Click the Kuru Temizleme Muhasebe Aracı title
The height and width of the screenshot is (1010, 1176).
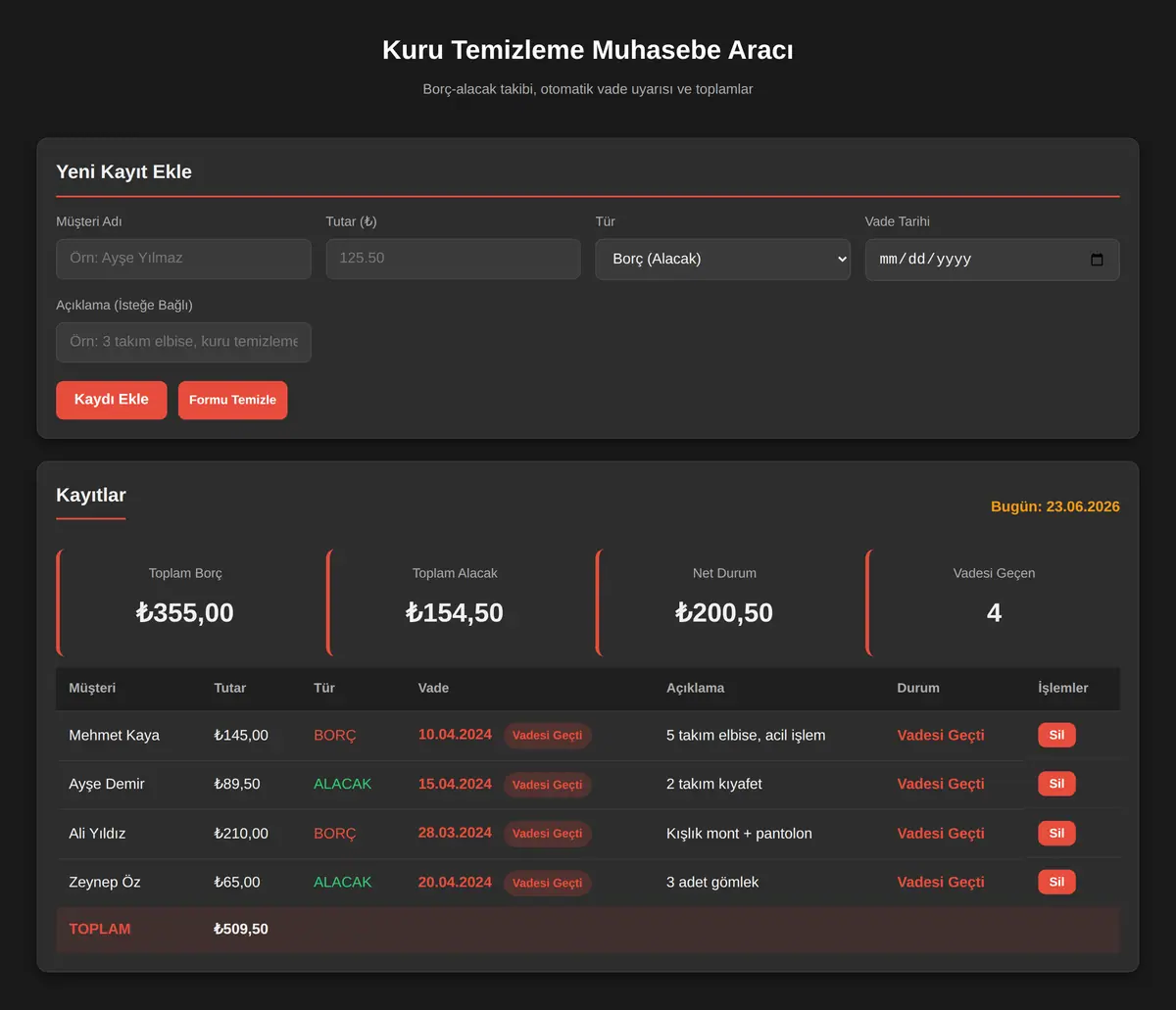(588, 50)
